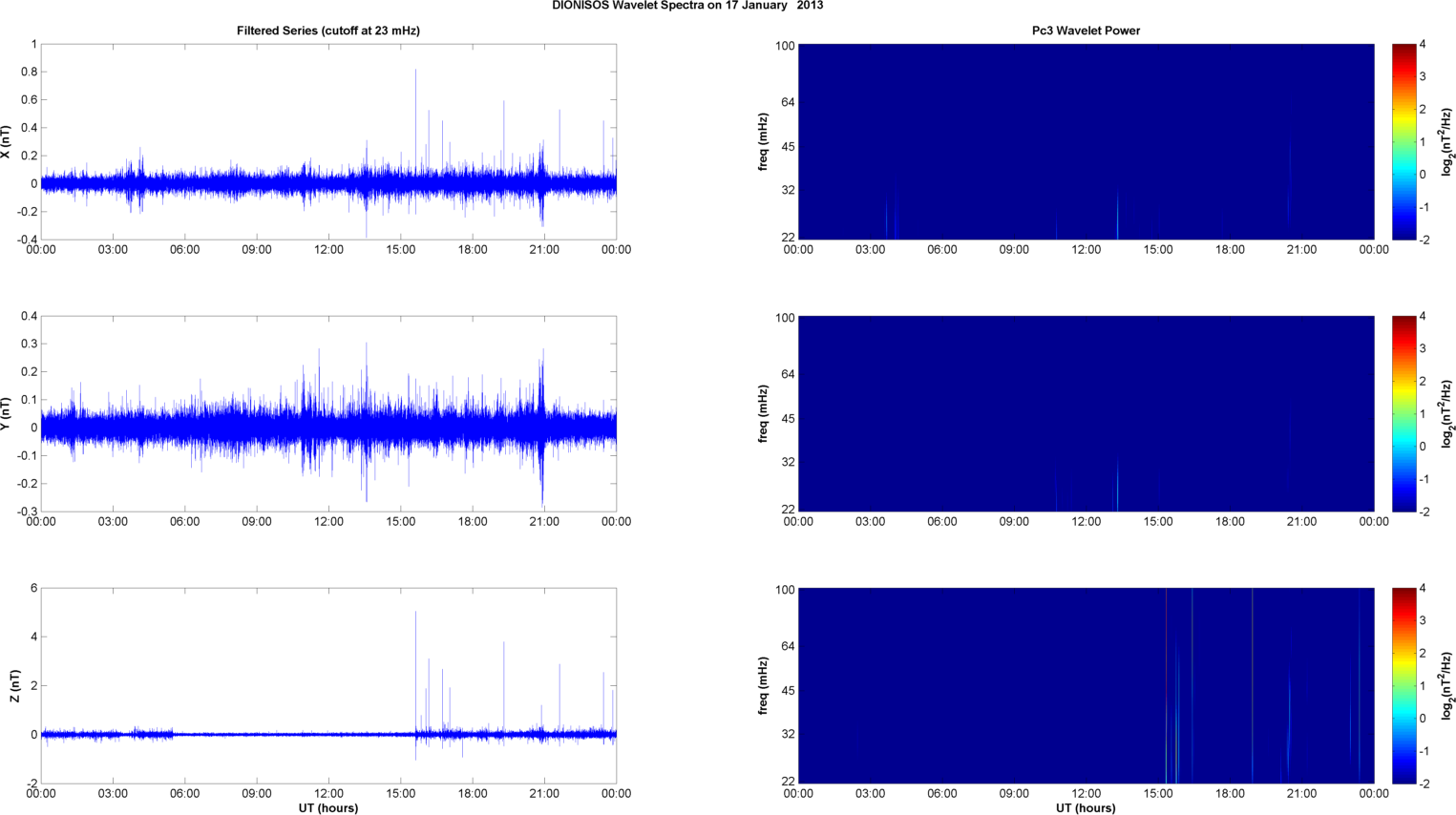This screenshot has width=1456, height=815.
Task: Click the DIONISOS Wavelet Spectra main title
Action: click(x=687, y=6)
